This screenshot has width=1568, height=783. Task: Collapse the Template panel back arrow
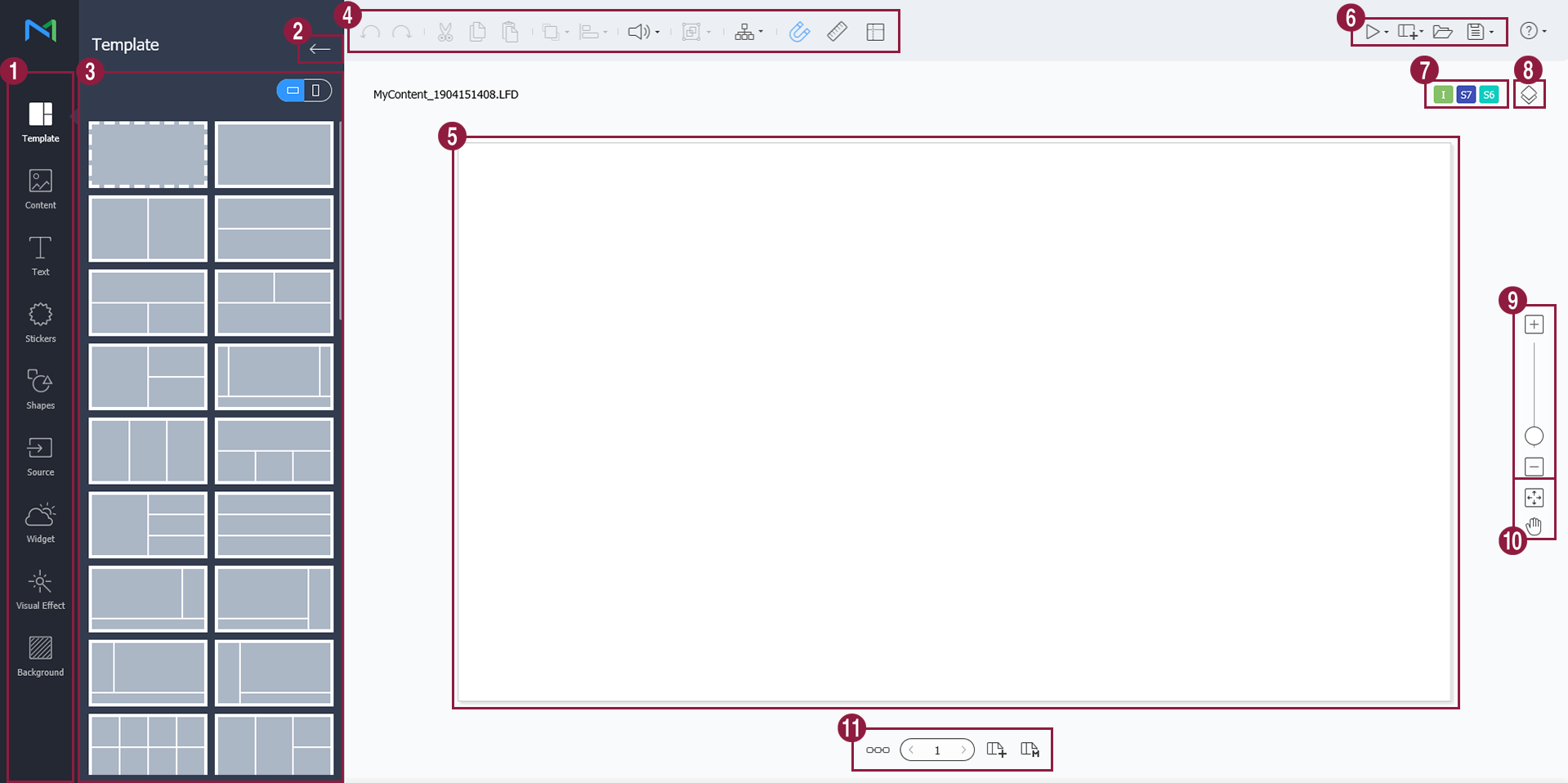click(319, 49)
